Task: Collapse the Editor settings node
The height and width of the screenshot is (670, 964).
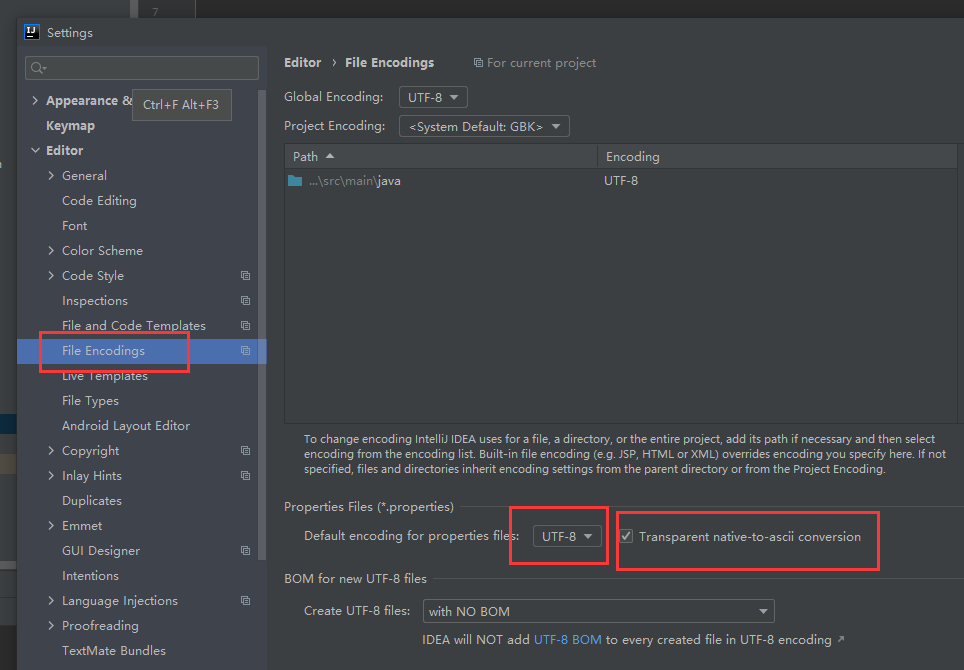Action: 35,151
